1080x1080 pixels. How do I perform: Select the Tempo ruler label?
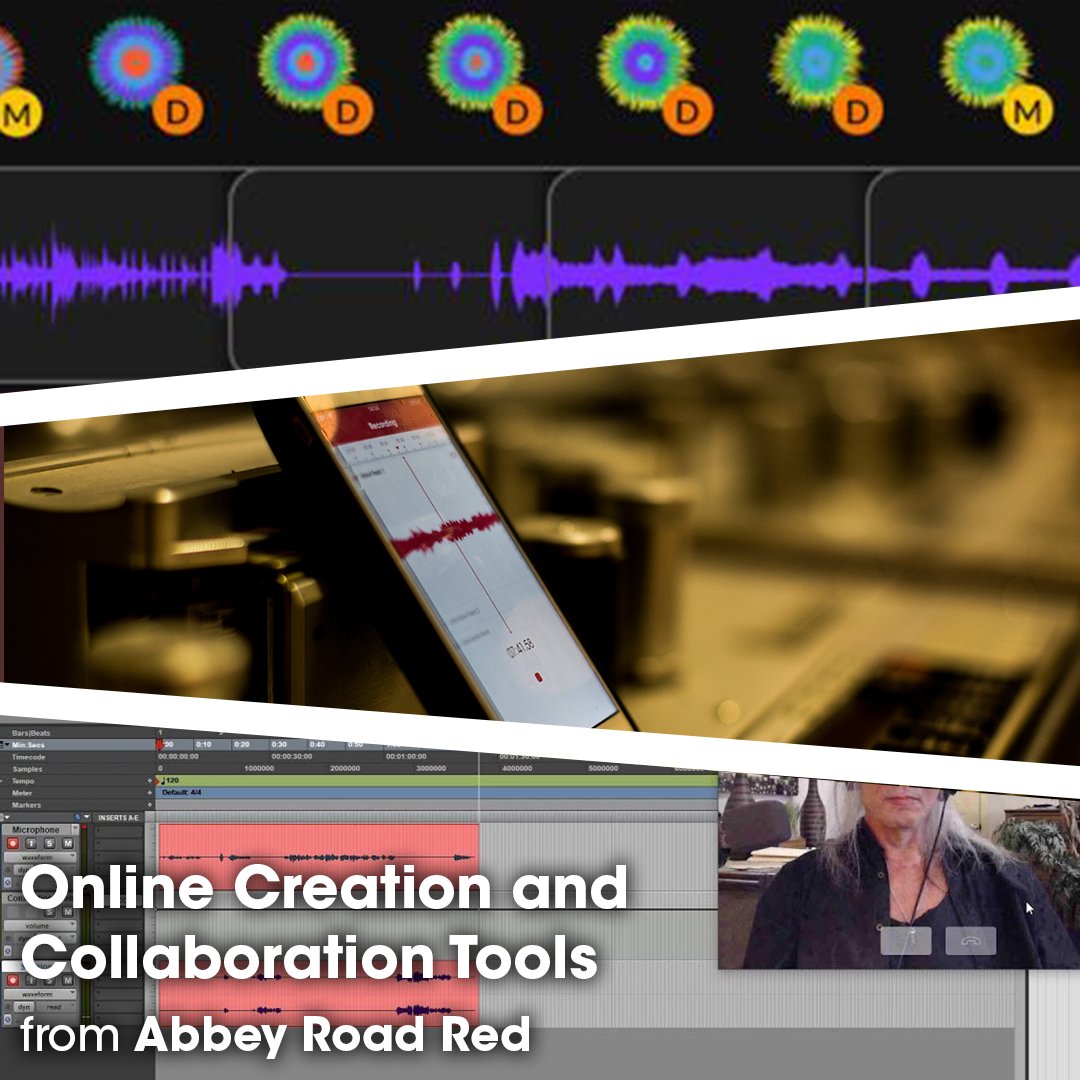coord(23,781)
